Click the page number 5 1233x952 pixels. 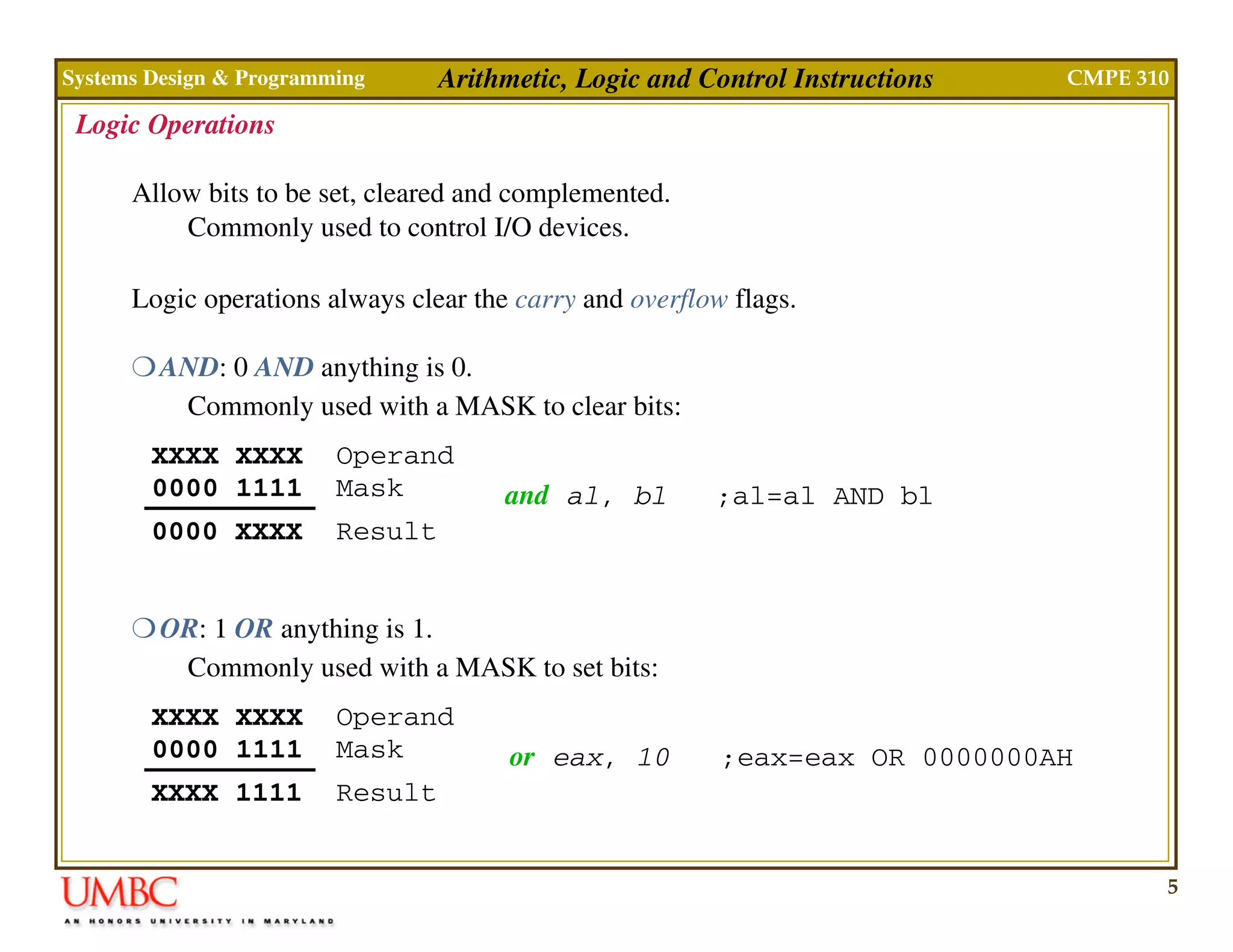pos(1172,887)
